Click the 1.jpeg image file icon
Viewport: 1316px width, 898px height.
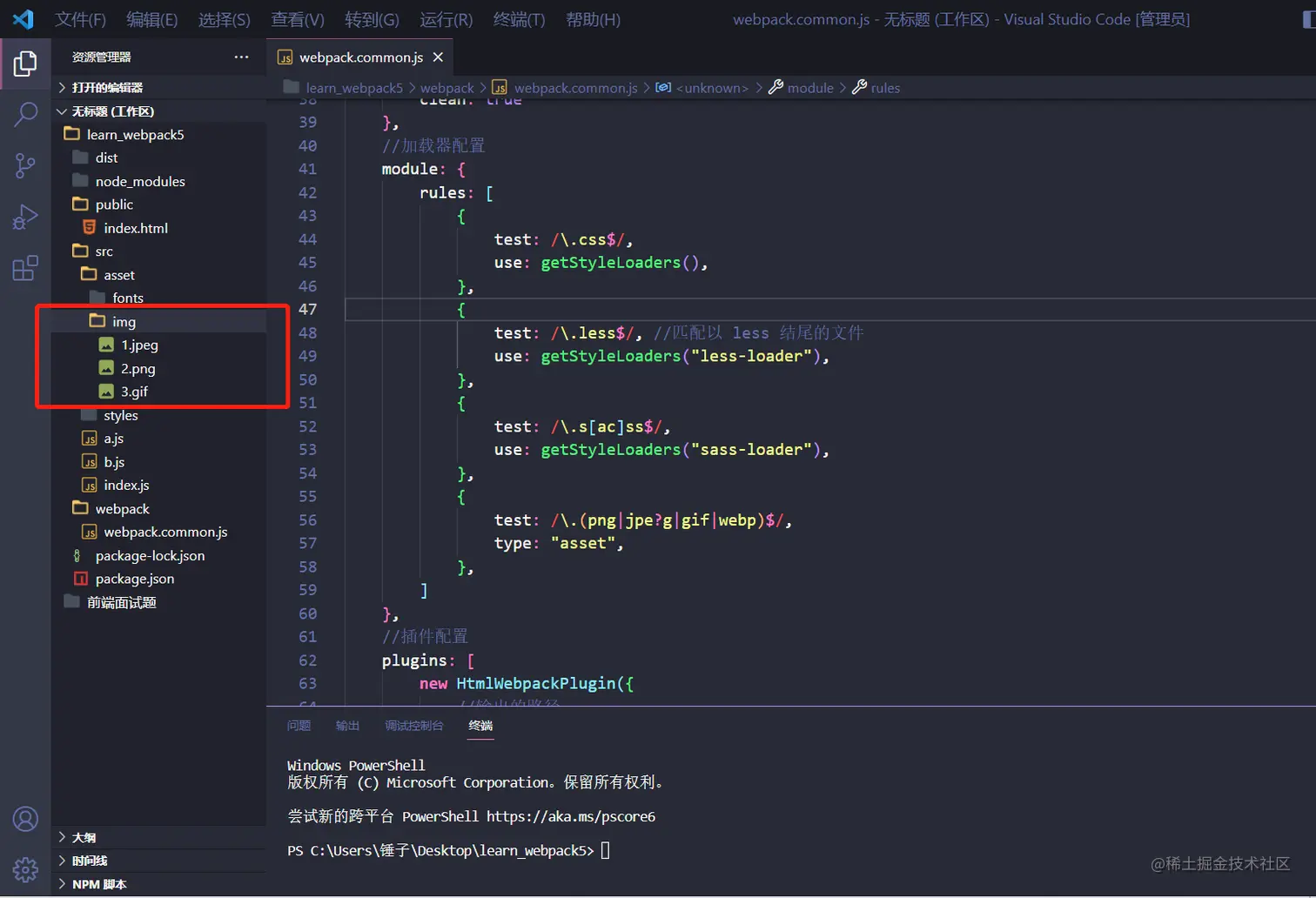tap(106, 345)
